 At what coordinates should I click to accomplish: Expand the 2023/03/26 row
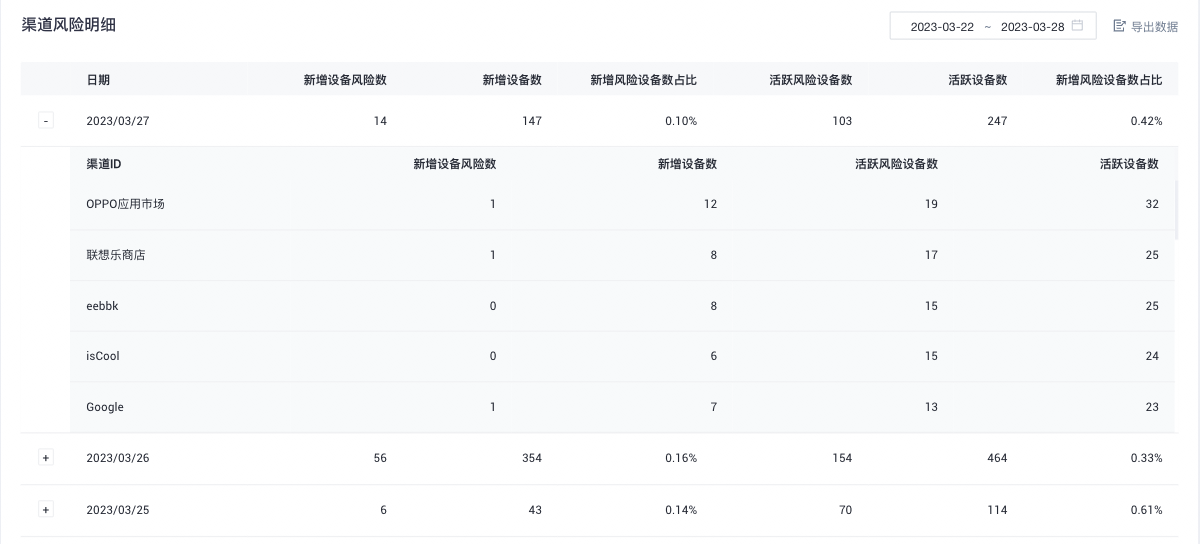pyautogui.click(x=45, y=458)
